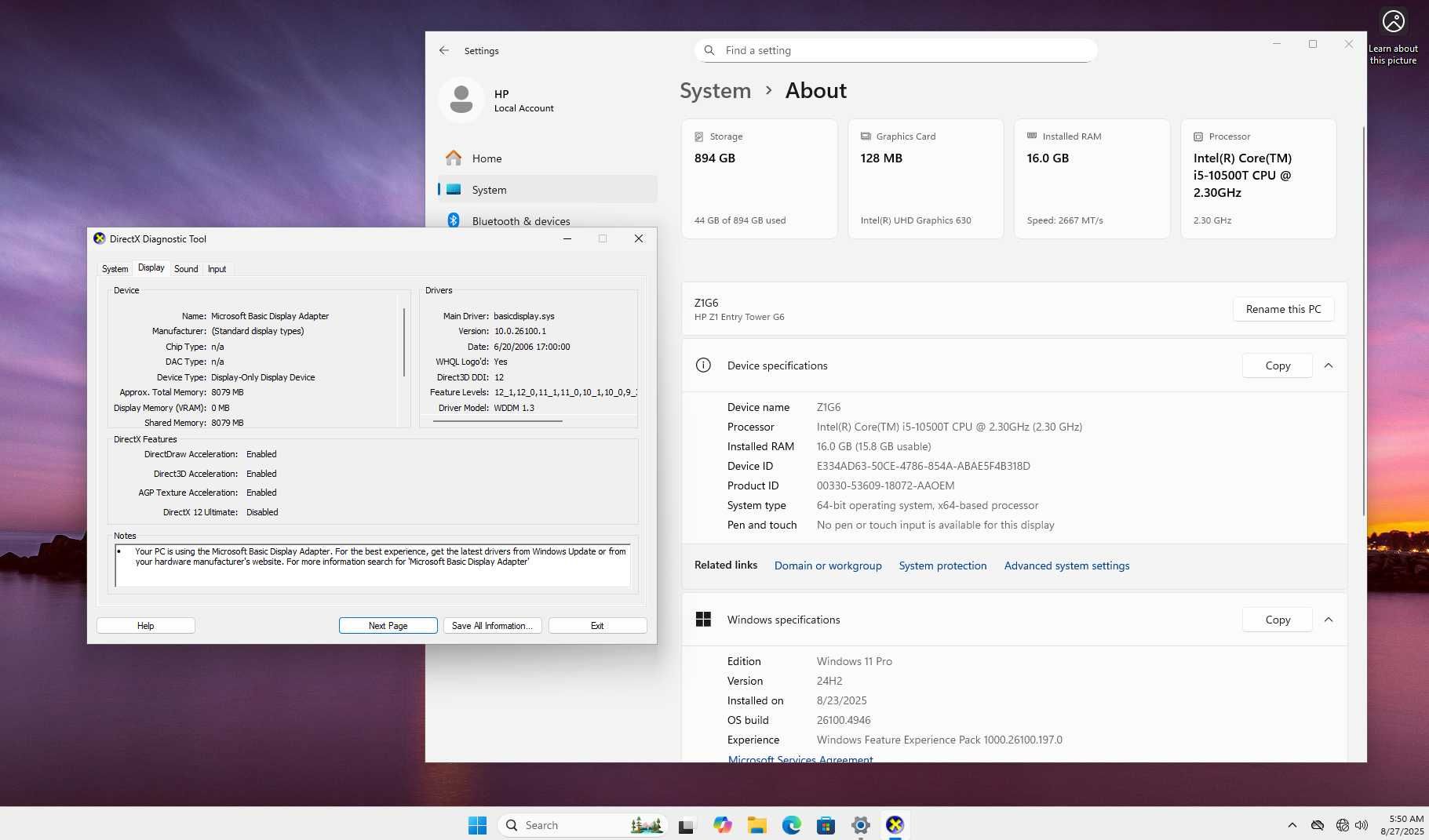
Task: Open Microsoft Edge from the taskbar
Action: click(791, 825)
